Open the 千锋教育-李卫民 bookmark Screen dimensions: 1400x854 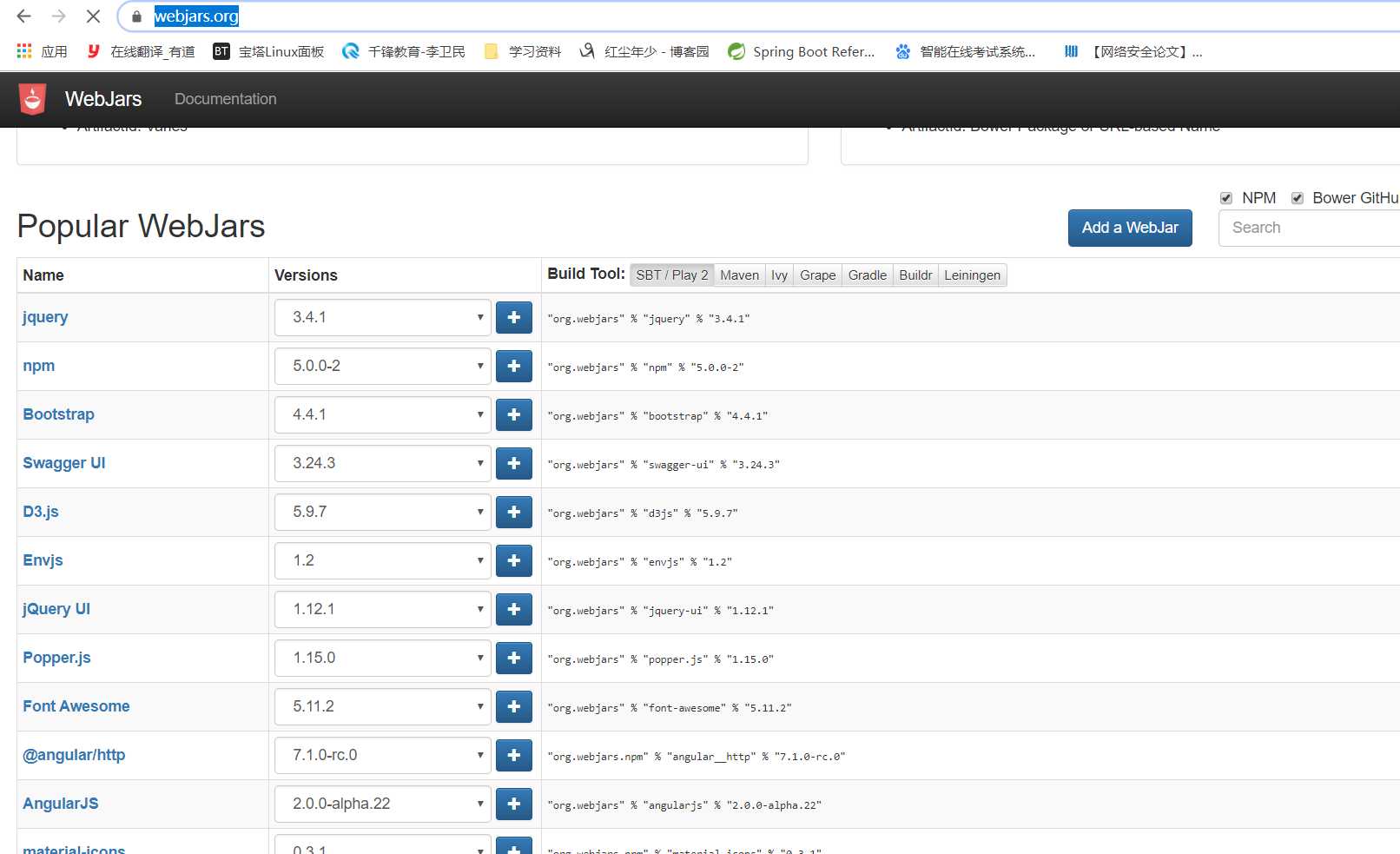404,51
